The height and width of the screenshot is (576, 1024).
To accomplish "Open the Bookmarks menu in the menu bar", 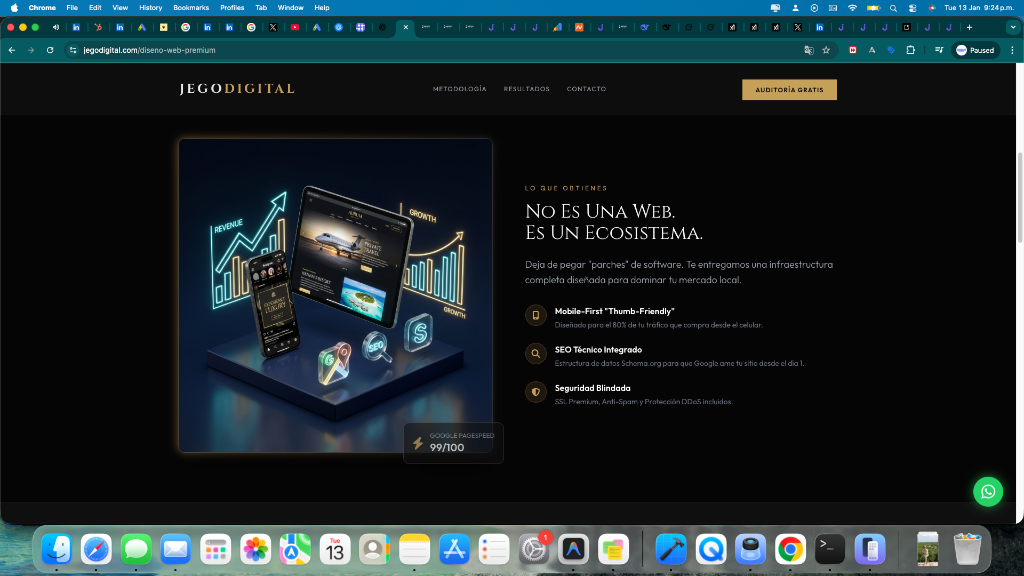I will pyautogui.click(x=190, y=8).
